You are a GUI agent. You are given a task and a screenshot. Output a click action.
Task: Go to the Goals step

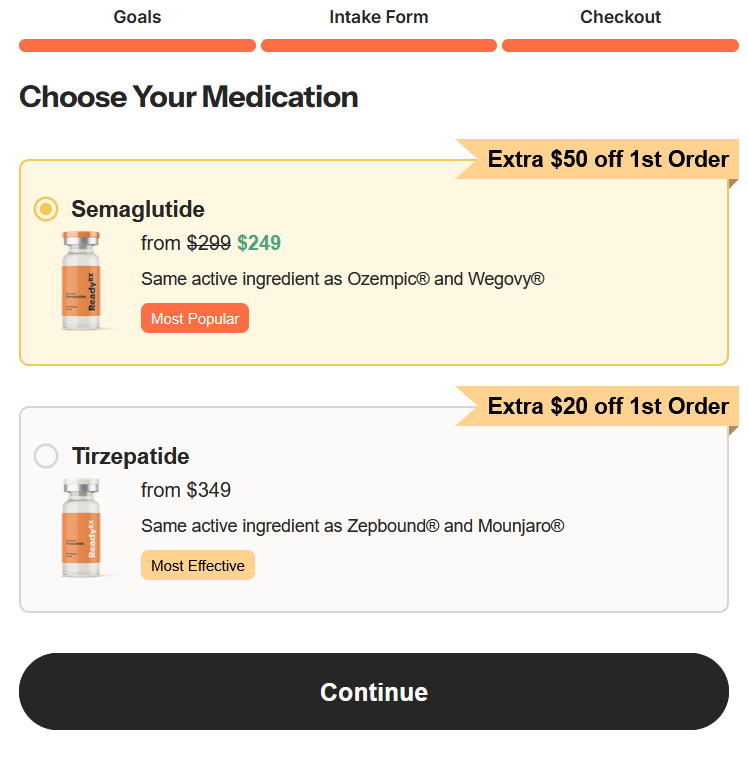(137, 17)
